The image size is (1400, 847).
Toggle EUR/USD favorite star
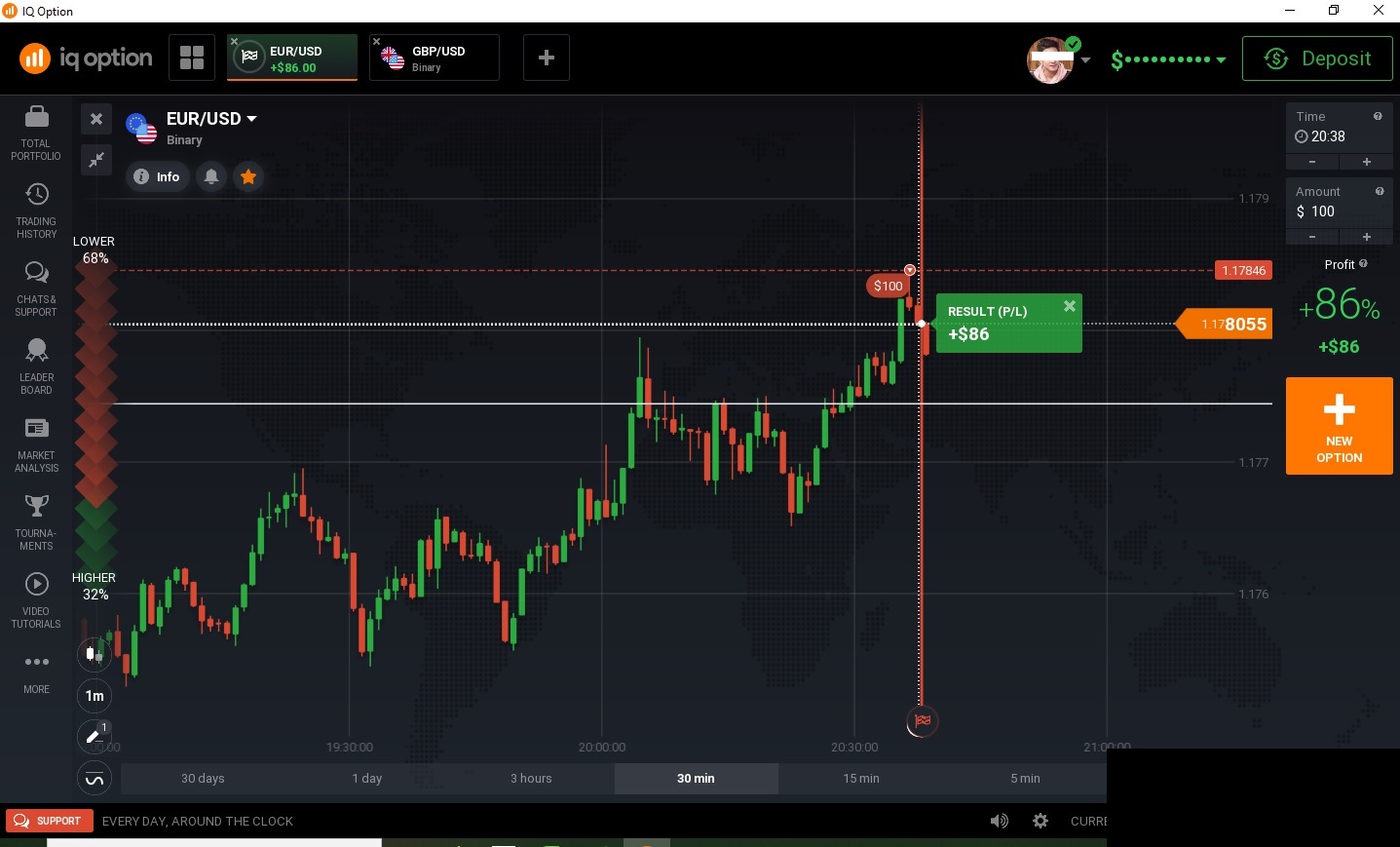(248, 176)
